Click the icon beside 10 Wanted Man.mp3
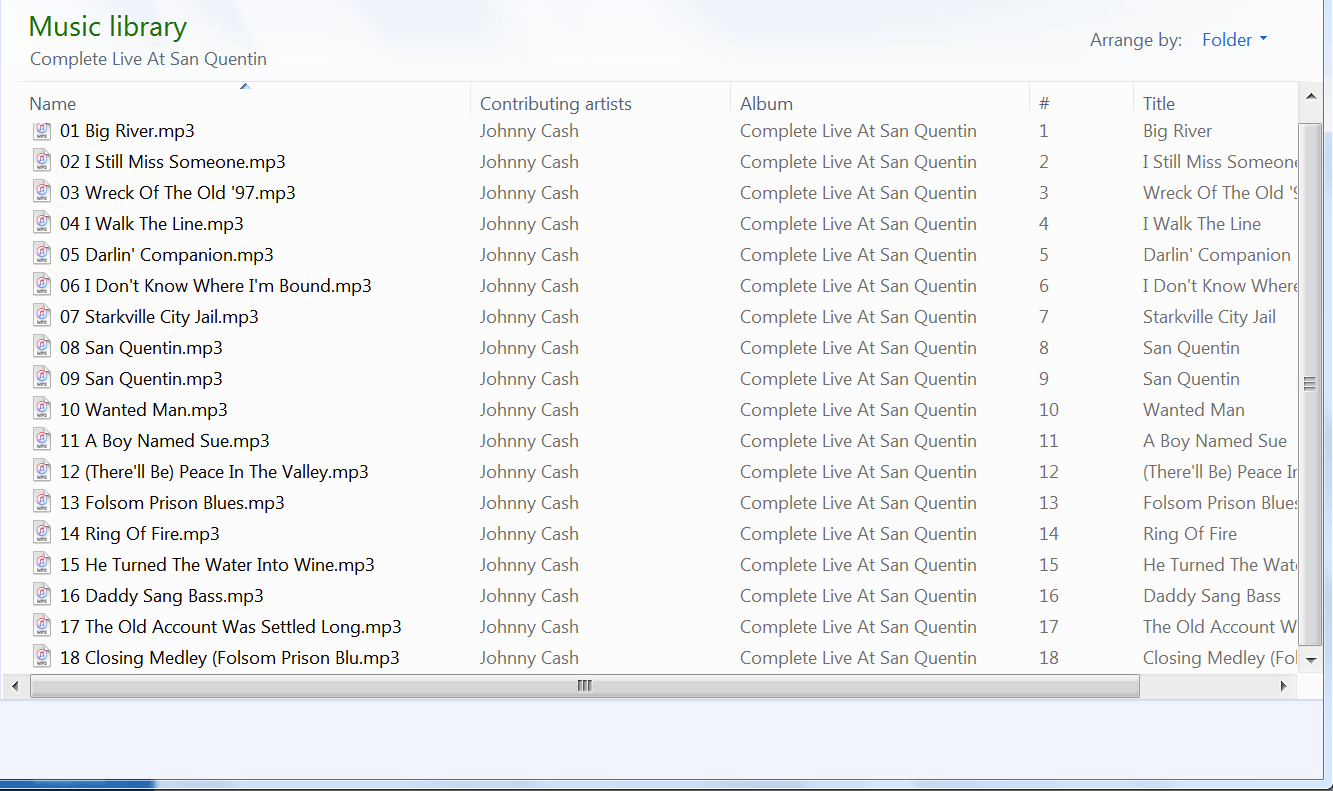This screenshot has width=1333, height=791. [x=42, y=409]
